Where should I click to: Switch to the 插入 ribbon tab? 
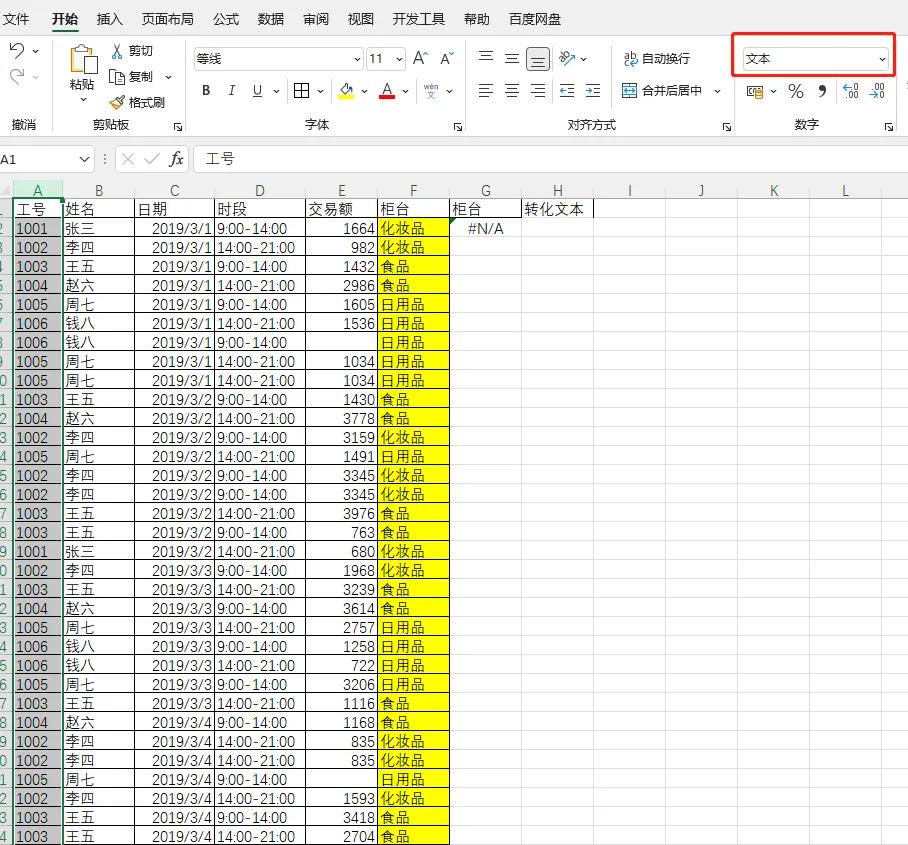tap(110, 19)
